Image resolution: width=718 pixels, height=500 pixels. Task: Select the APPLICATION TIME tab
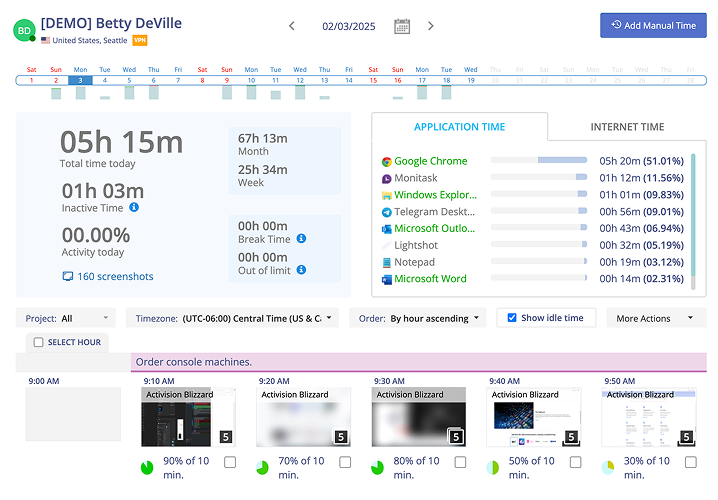coord(459,127)
